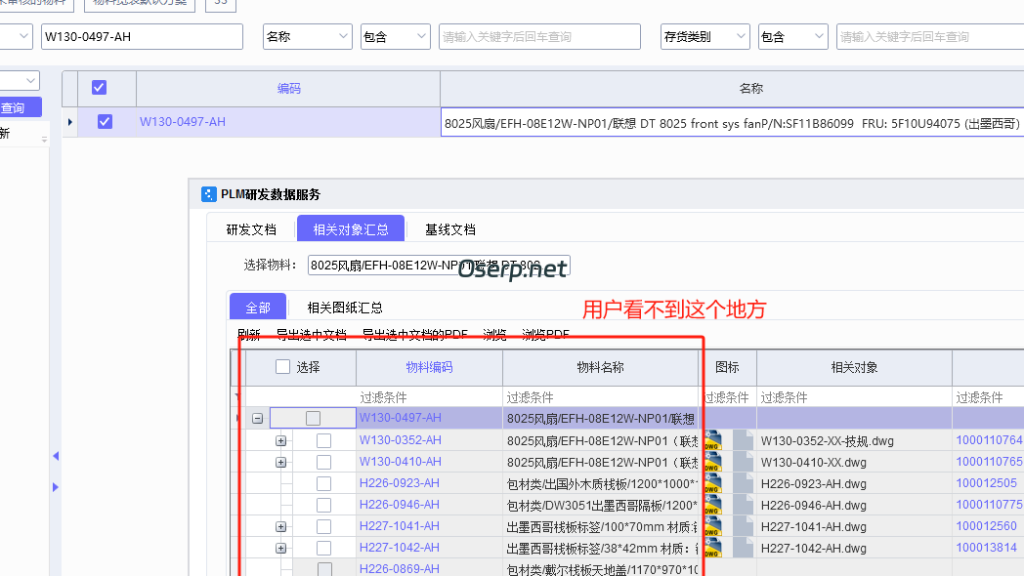The image size is (1024, 576).
Task: Uncheck the W130-0497-AH row checkbox in the main grid
Action: click(x=105, y=122)
